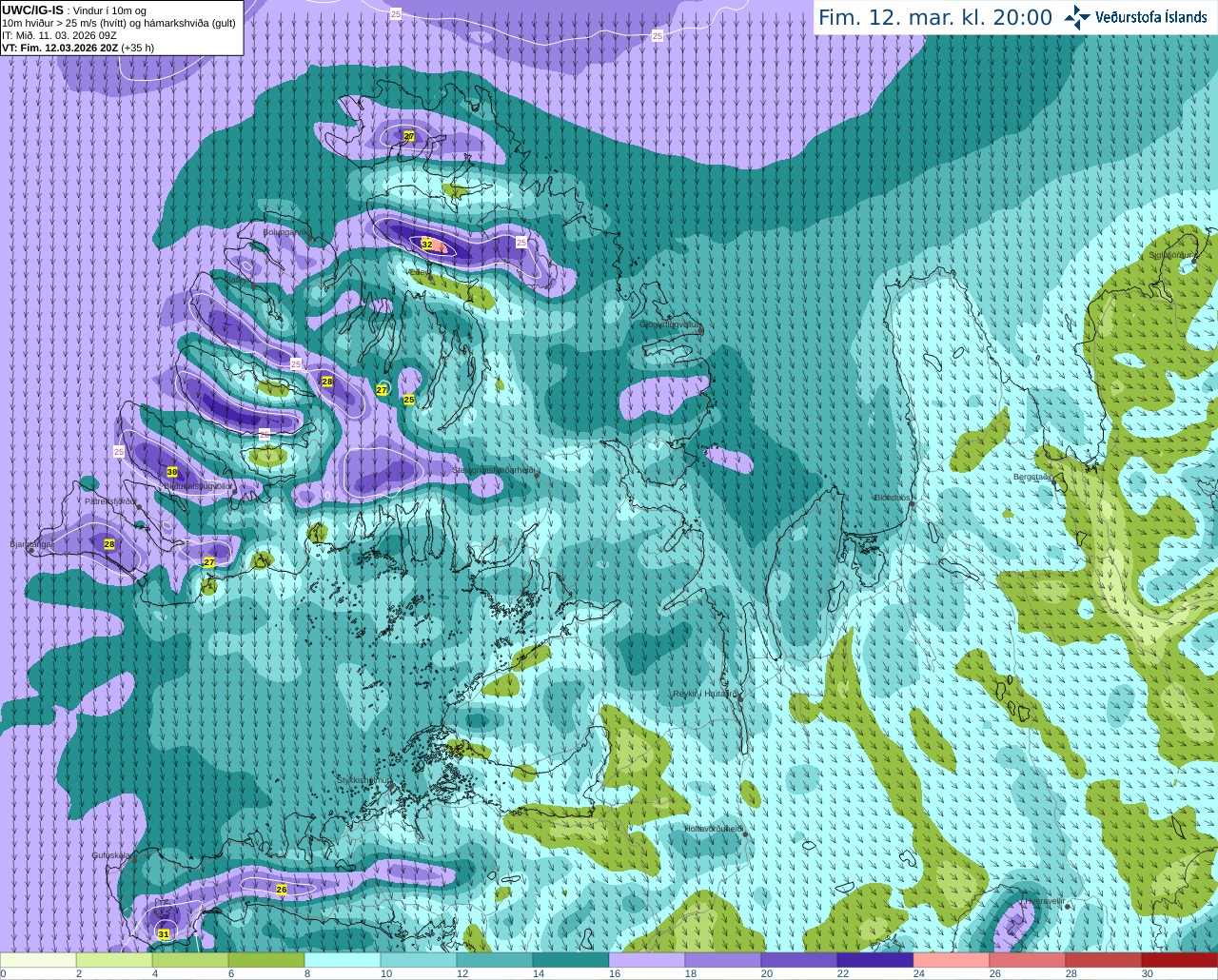Click the 24–26 m/s pink legend swatch
The width and height of the screenshot is (1218, 980).
(x=952, y=960)
